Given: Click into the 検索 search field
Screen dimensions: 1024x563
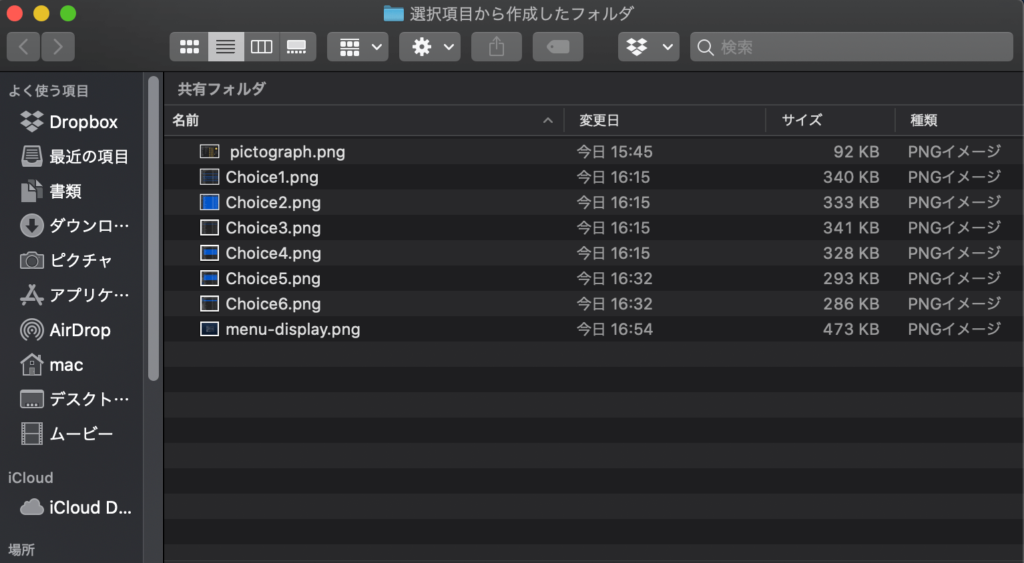Looking at the screenshot, I should [852, 46].
